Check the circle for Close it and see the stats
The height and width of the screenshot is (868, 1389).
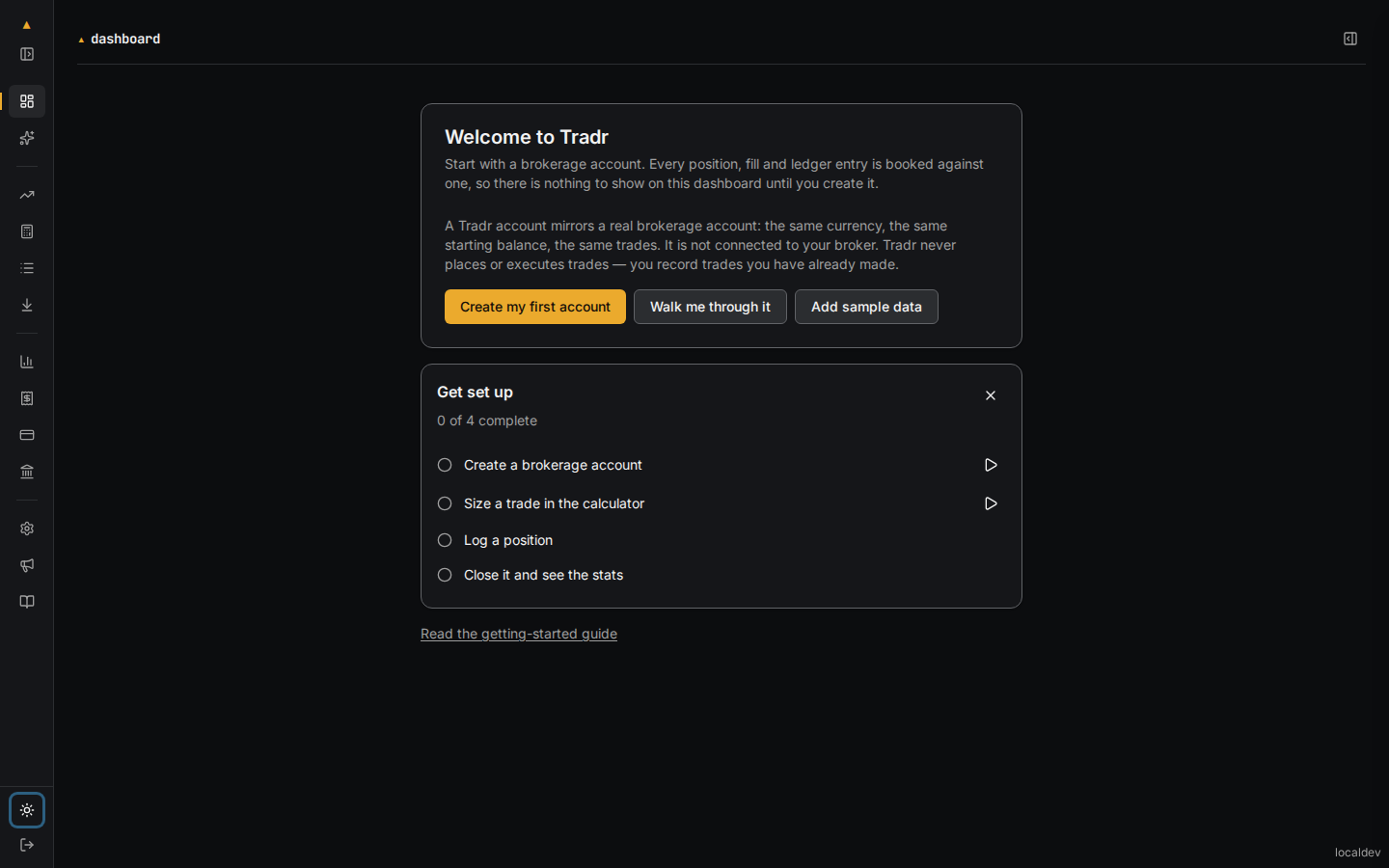pyautogui.click(x=445, y=575)
